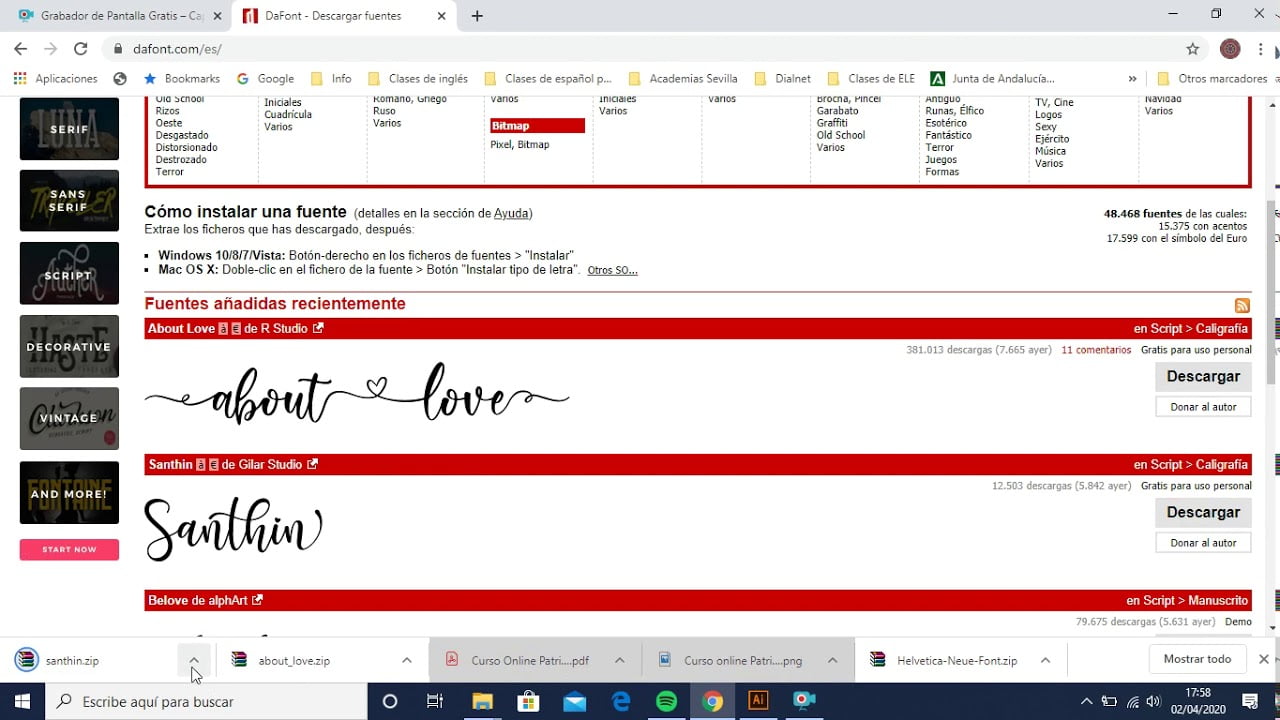The image size is (1280, 720).
Task: Open Mail app from taskbar
Action: coord(574,701)
